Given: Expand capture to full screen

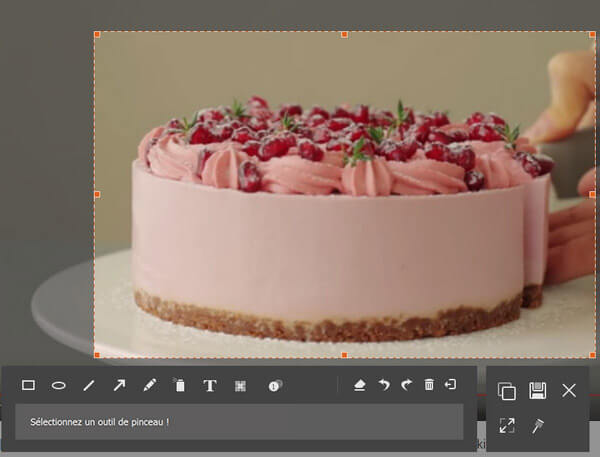Looking at the screenshot, I should (x=507, y=426).
